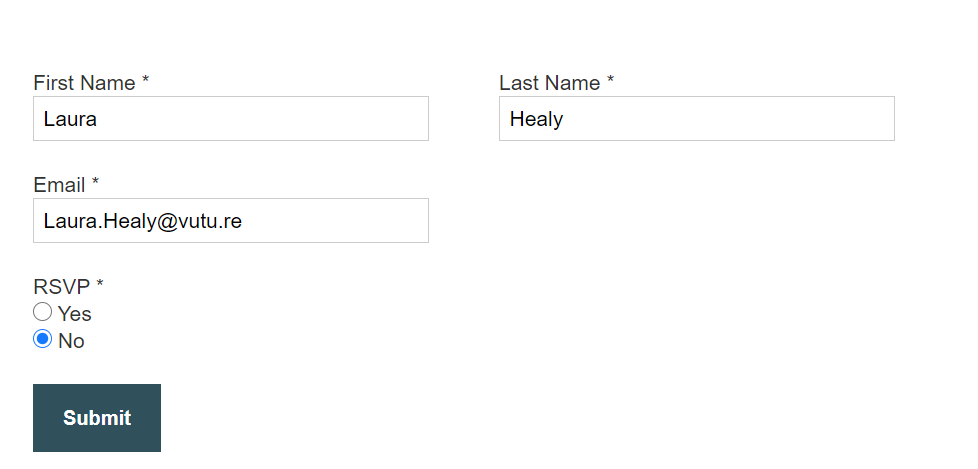Choose the 'Yes' option label text
The height and width of the screenshot is (469, 978).
coord(75,314)
